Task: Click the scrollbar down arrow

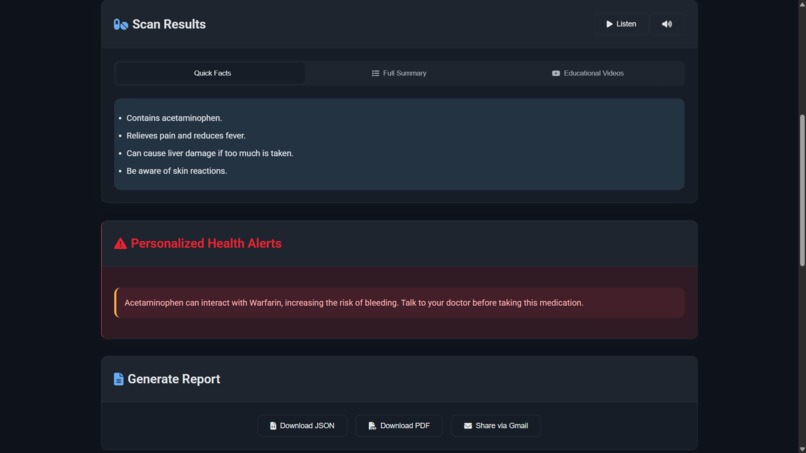Action: coord(802,449)
